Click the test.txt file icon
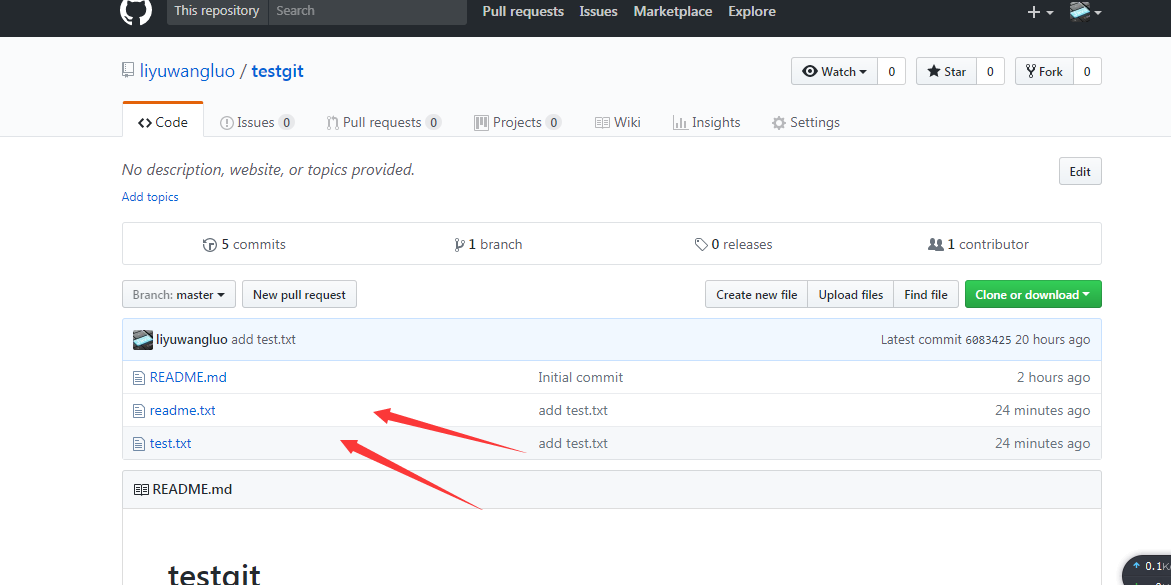1171x585 pixels. tap(138, 444)
